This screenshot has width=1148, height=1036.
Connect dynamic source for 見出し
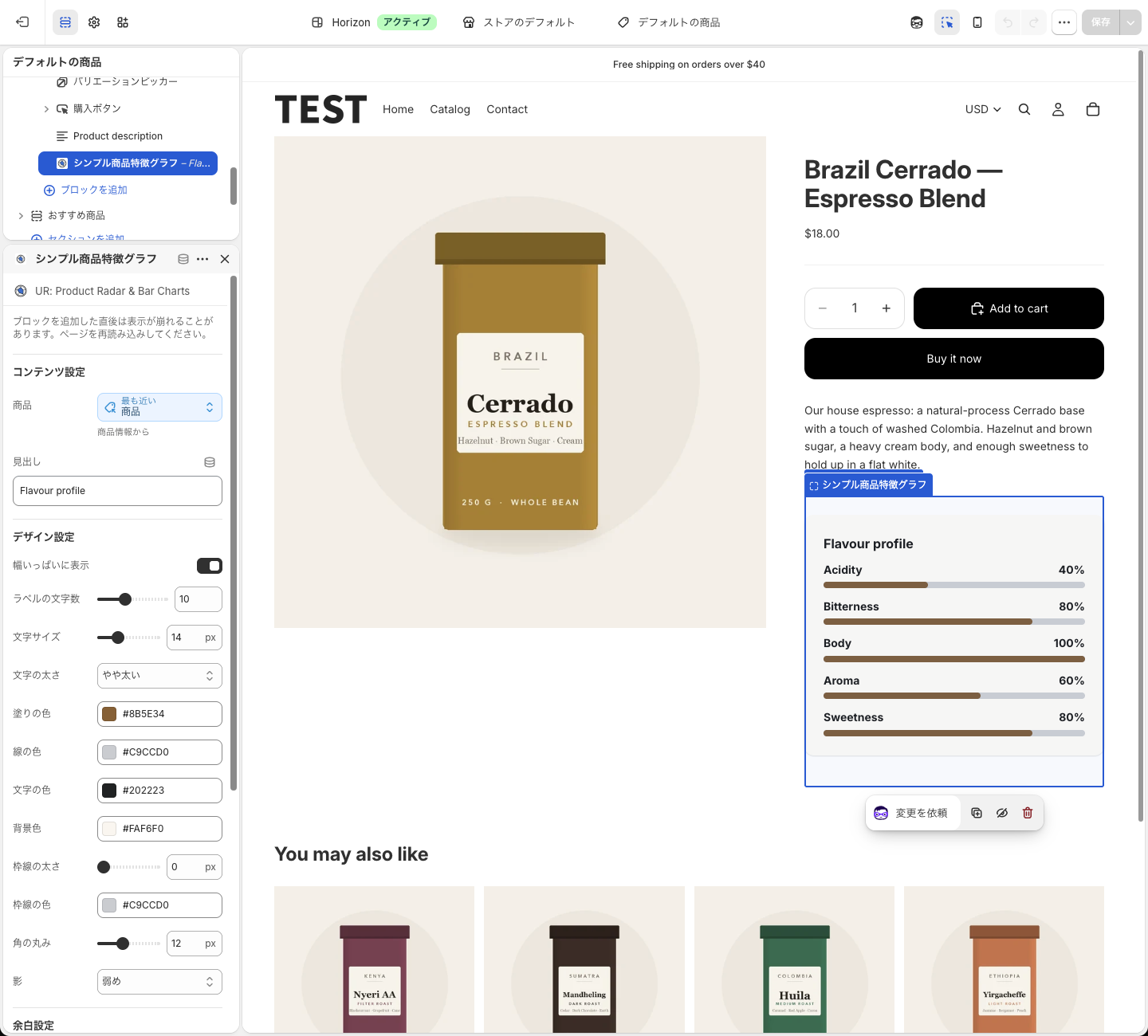(210, 462)
